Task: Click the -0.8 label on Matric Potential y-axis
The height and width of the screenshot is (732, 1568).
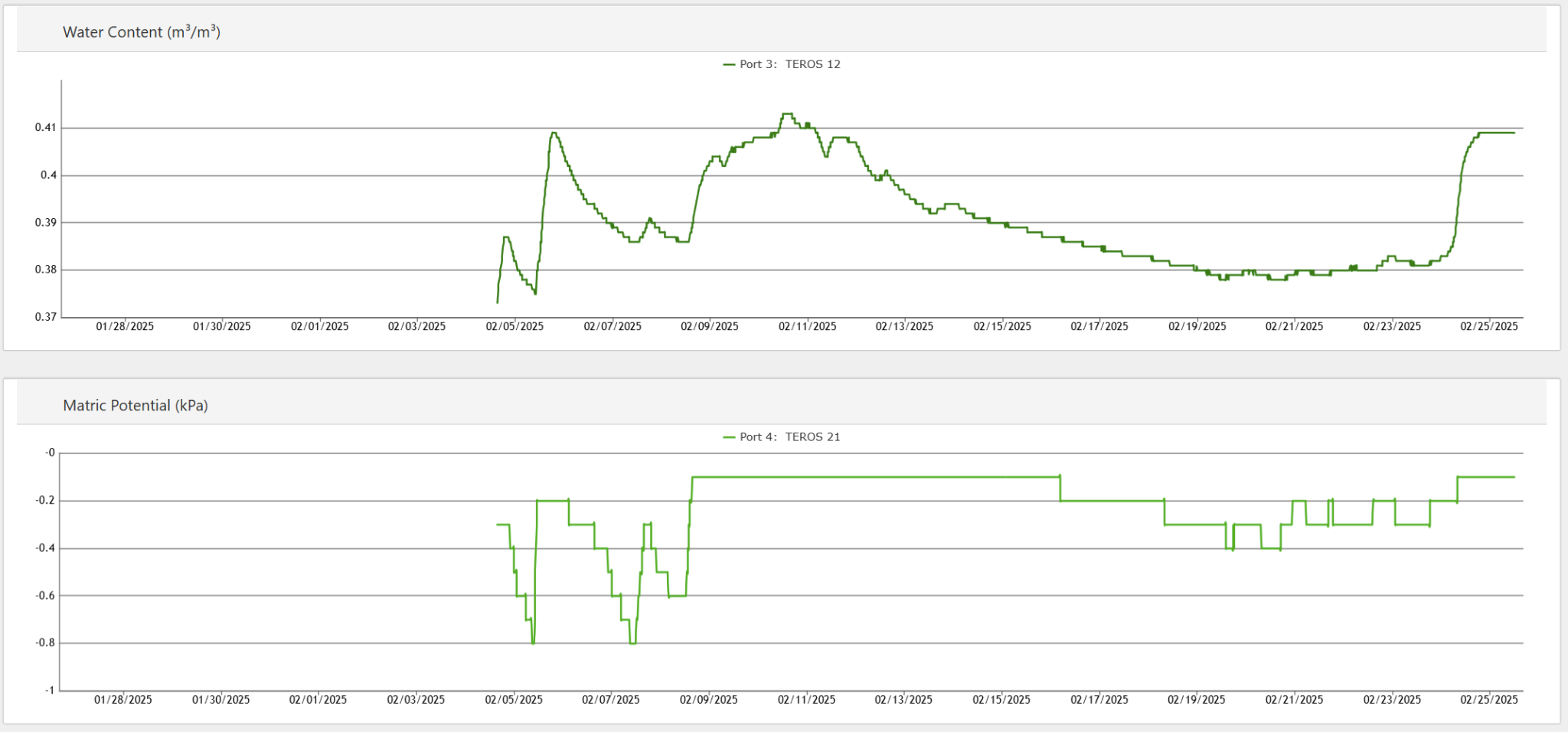Action: click(x=45, y=643)
